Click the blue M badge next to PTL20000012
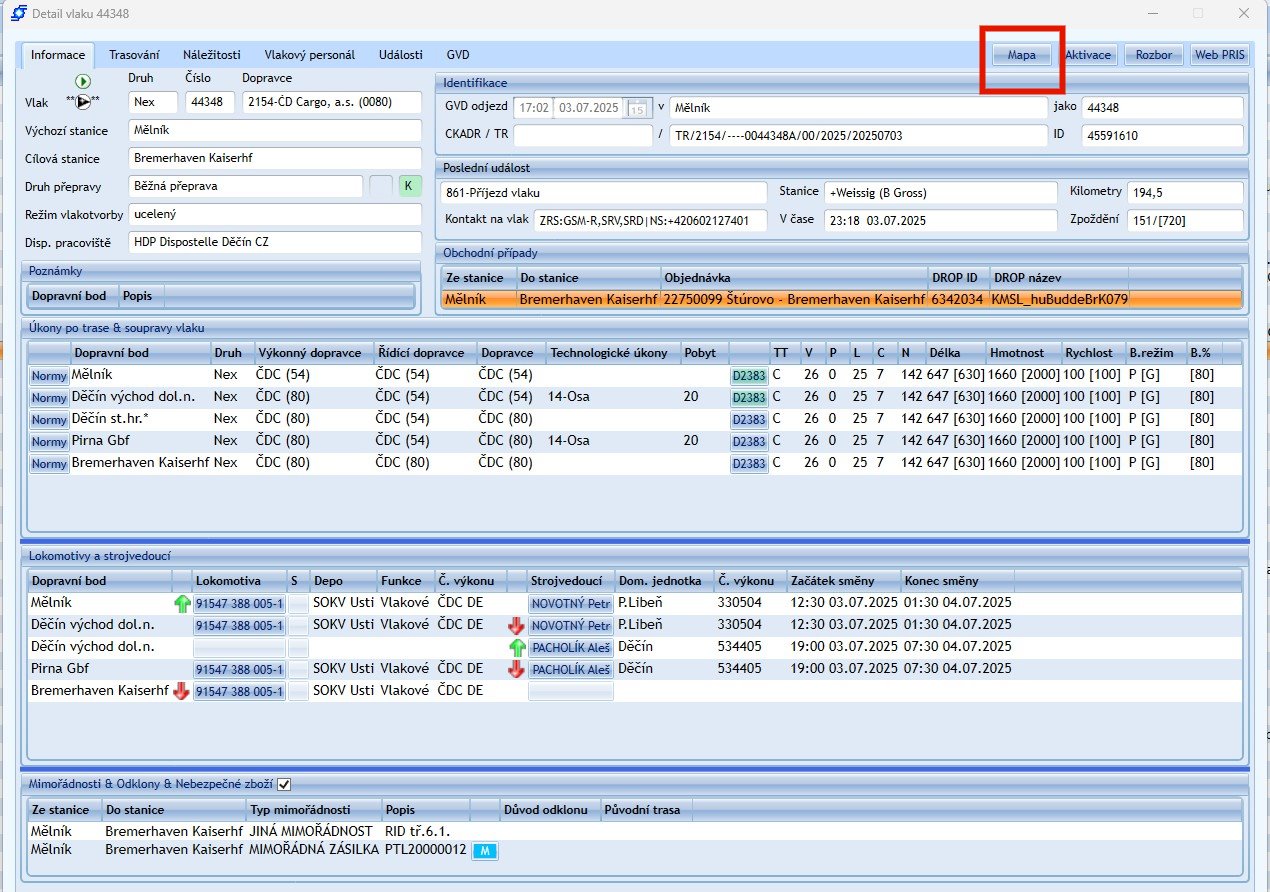The width and height of the screenshot is (1270, 892). pyautogui.click(x=485, y=851)
